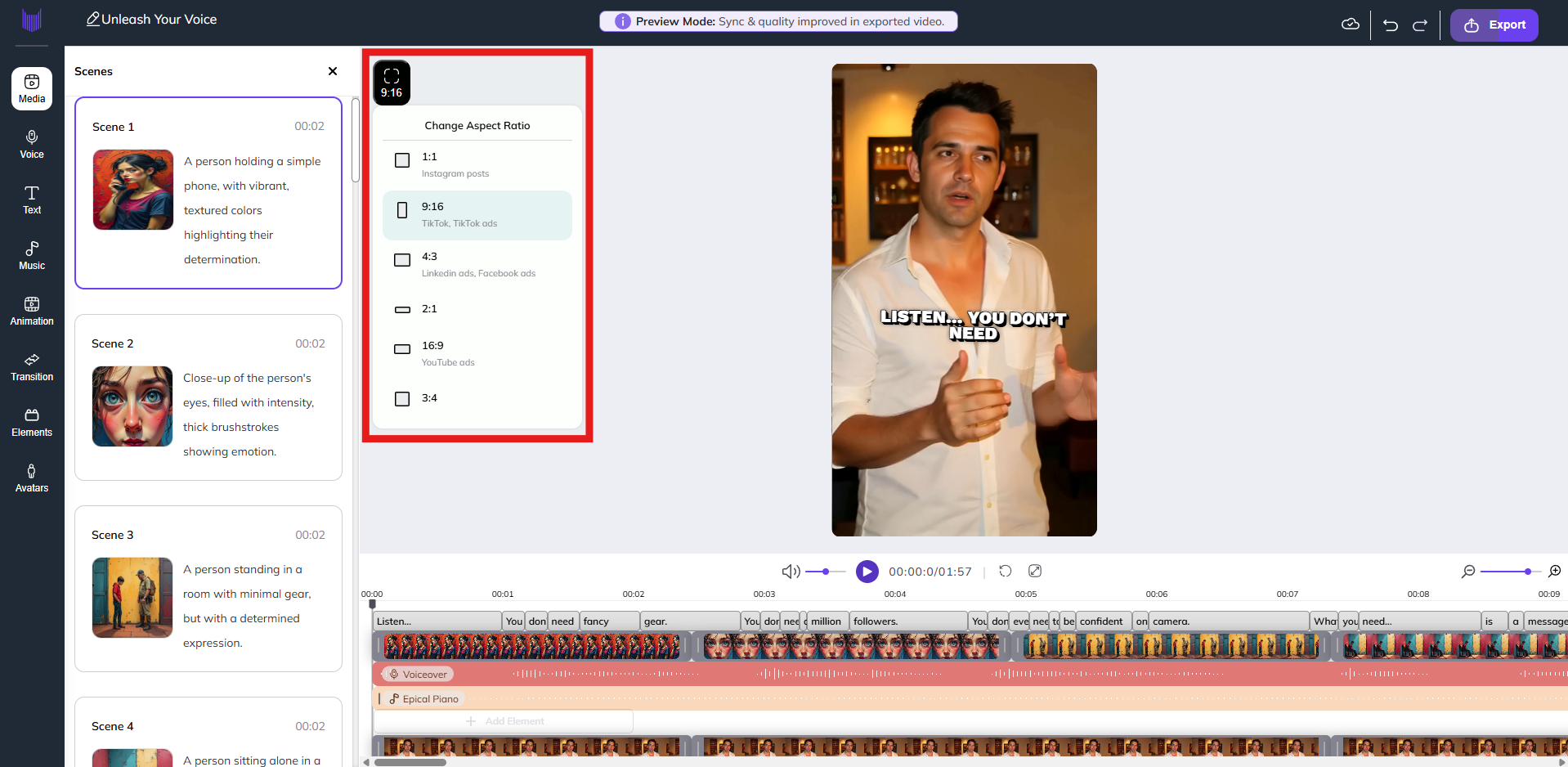Click the cloud save icon
1568x767 pixels.
[1351, 25]
